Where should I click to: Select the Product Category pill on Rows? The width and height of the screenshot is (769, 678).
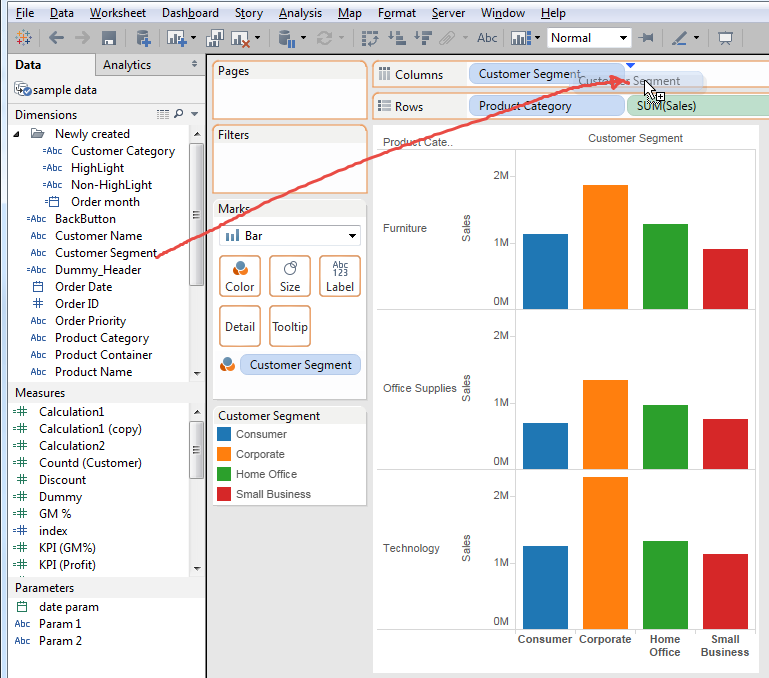546,106
